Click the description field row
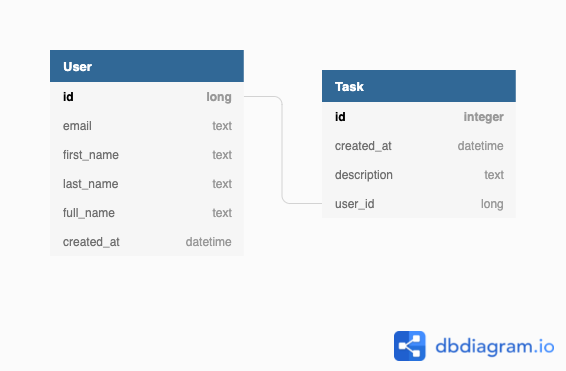566x371 pixels. (419, 175)
